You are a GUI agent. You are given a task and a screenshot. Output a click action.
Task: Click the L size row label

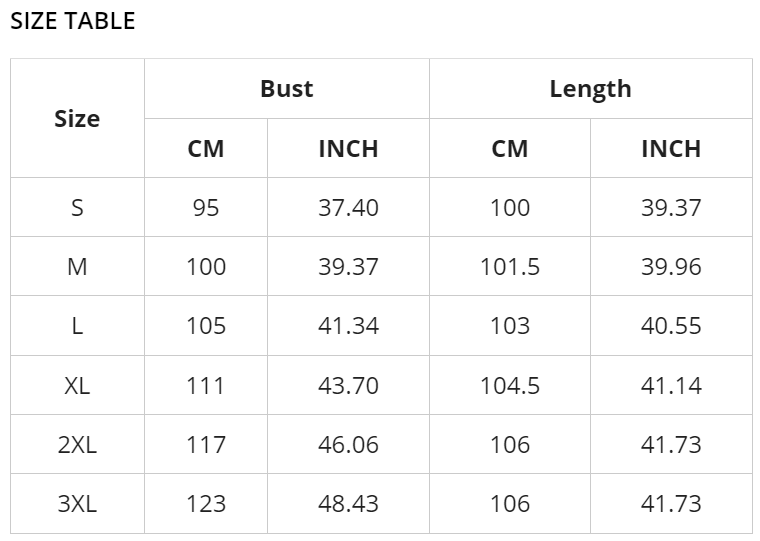pyautogui.click(x=77, y=326)
